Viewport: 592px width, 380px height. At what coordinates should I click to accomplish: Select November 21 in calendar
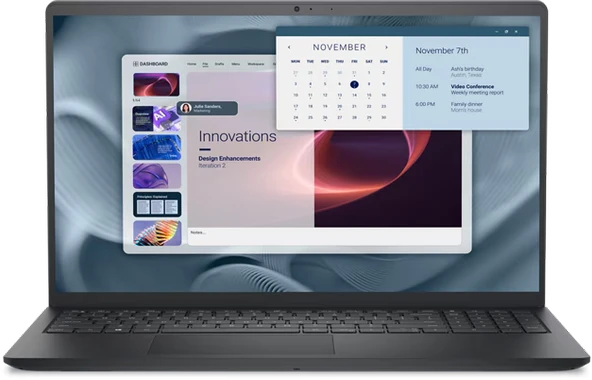(354, 107)
